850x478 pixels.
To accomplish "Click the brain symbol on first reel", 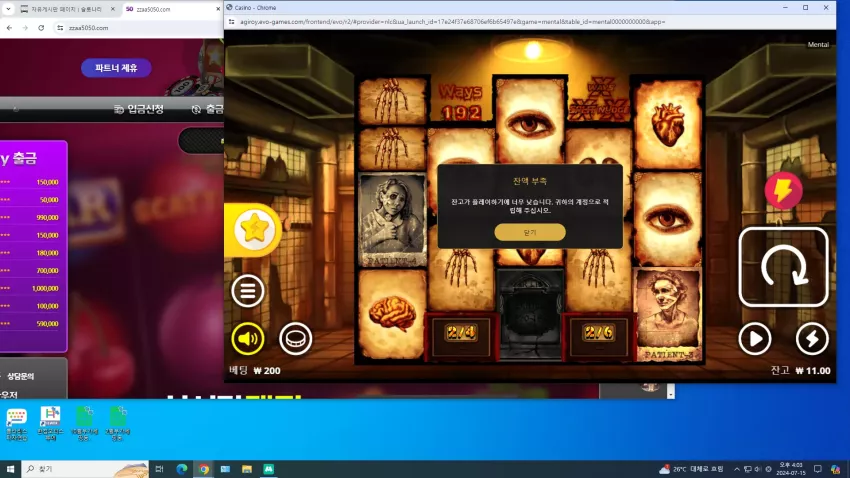I will (392, 314).
